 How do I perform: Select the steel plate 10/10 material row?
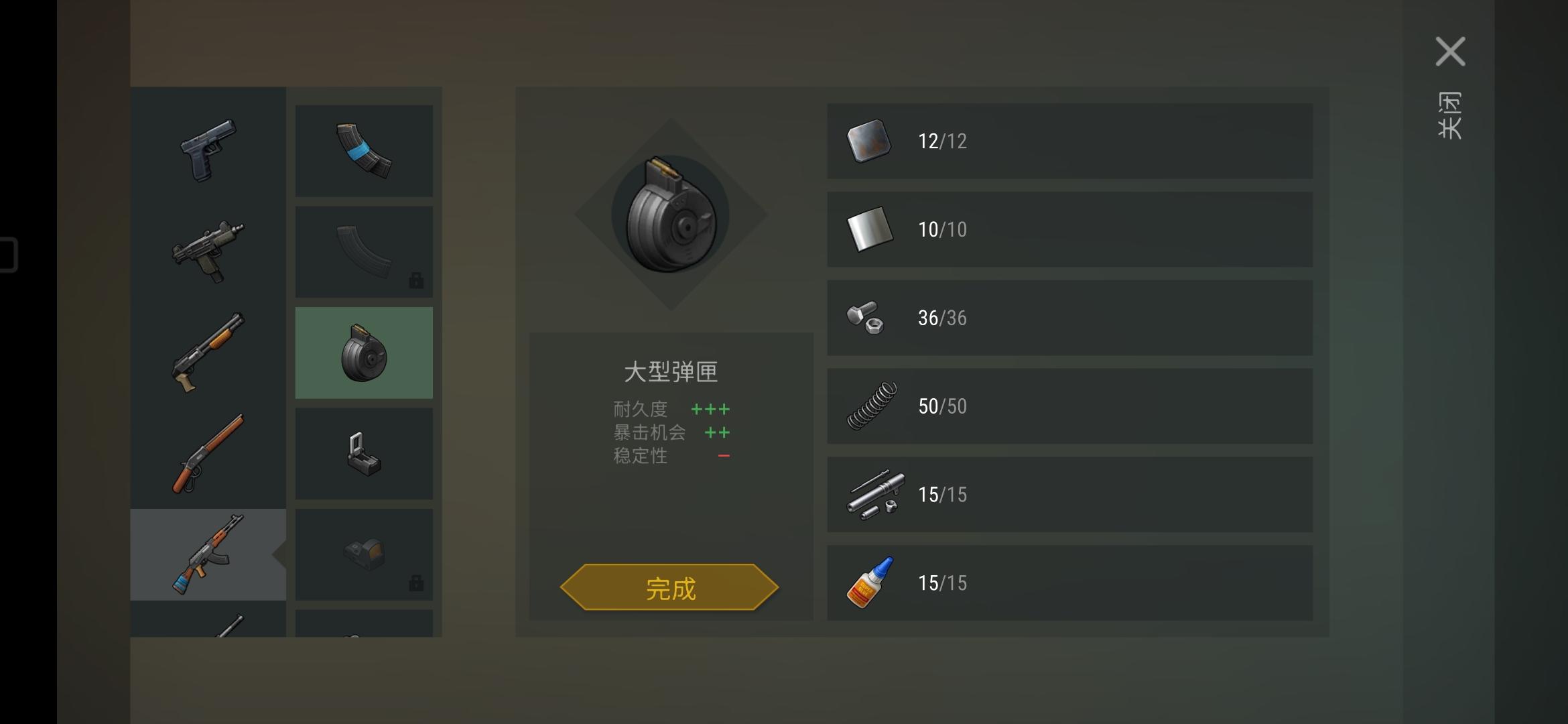click(1069, 229)
